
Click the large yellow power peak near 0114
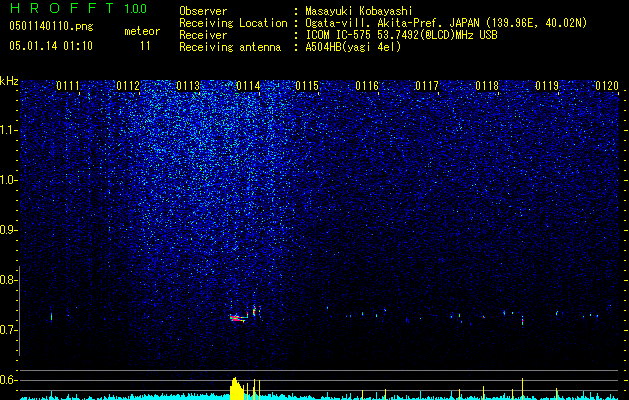pos(237,389)
